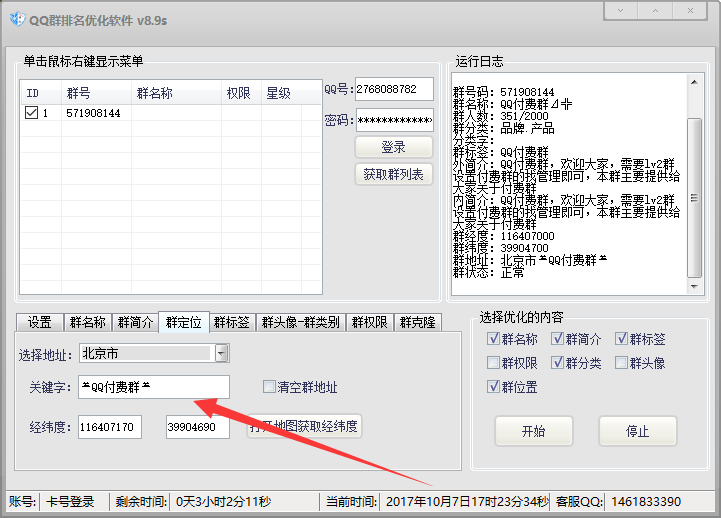Switch to the 群权限 tab
Image resolution: width=721 pixels, height=518 pixels.
point(370,322)
